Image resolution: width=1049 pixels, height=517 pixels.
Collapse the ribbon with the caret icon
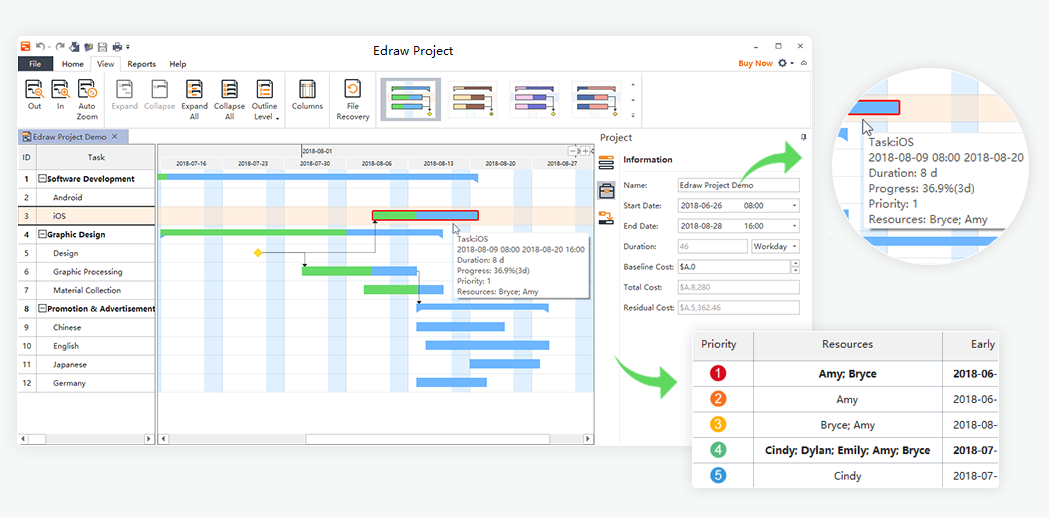pos(803,63)
